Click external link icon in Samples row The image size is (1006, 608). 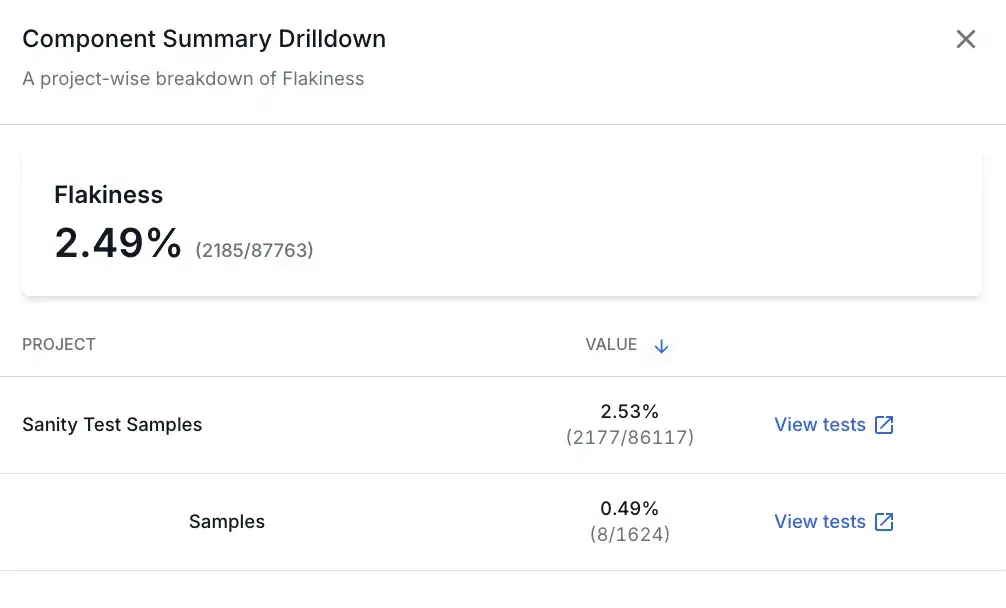point(884,522)
